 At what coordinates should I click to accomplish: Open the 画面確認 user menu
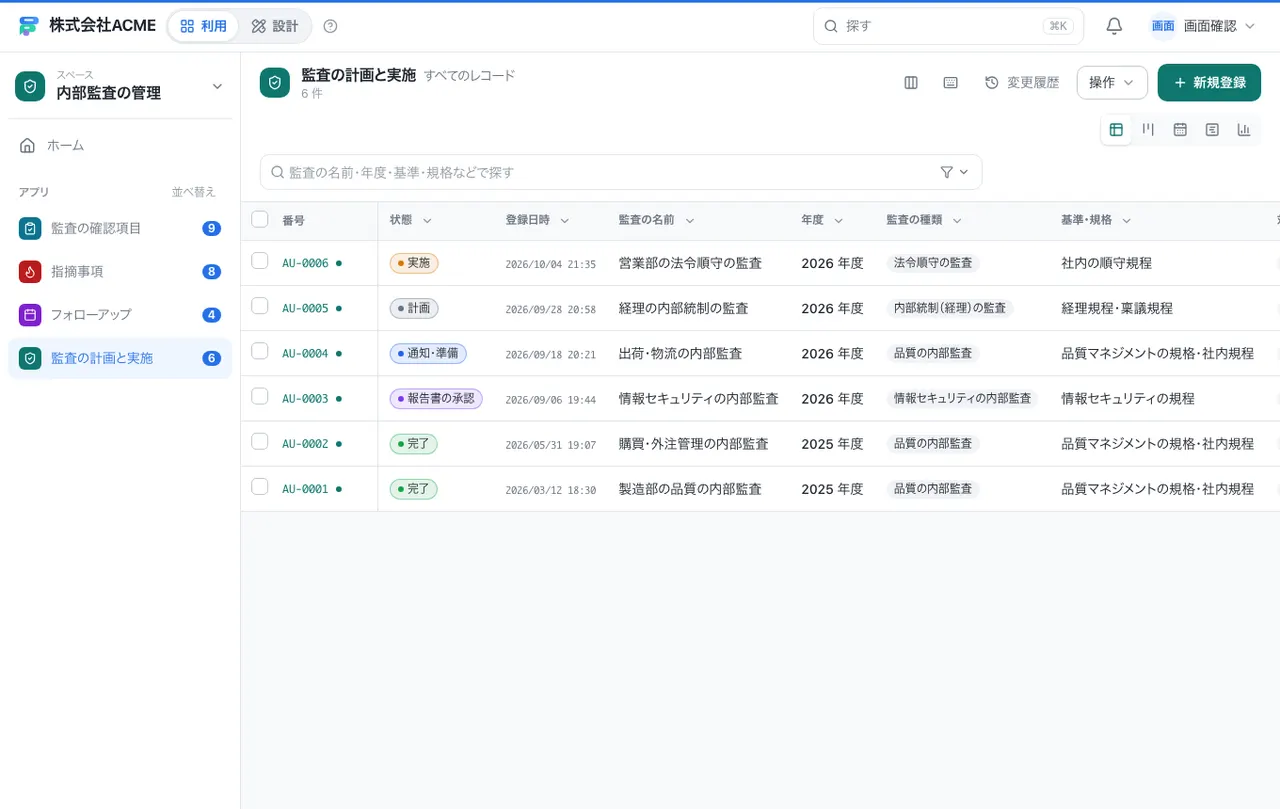[1203, 26]
